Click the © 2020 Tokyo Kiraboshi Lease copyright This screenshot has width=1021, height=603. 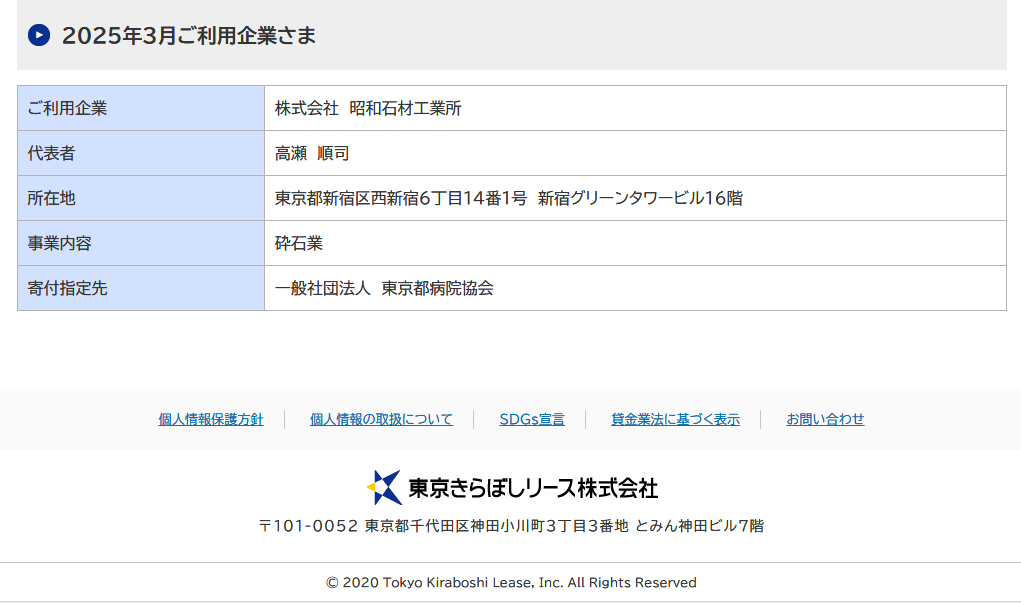pos(511,582)
